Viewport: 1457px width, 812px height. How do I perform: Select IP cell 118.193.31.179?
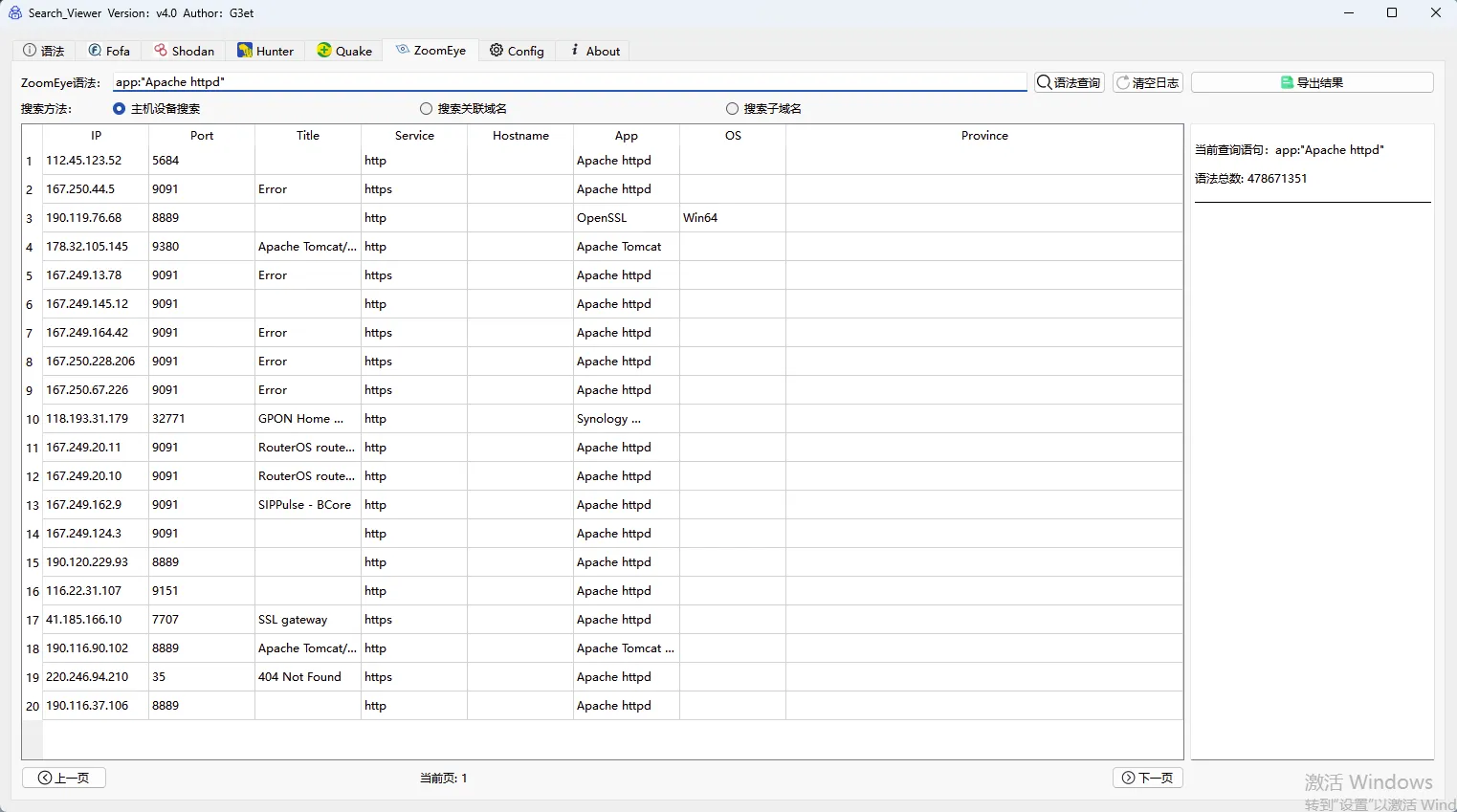(96, 419)
